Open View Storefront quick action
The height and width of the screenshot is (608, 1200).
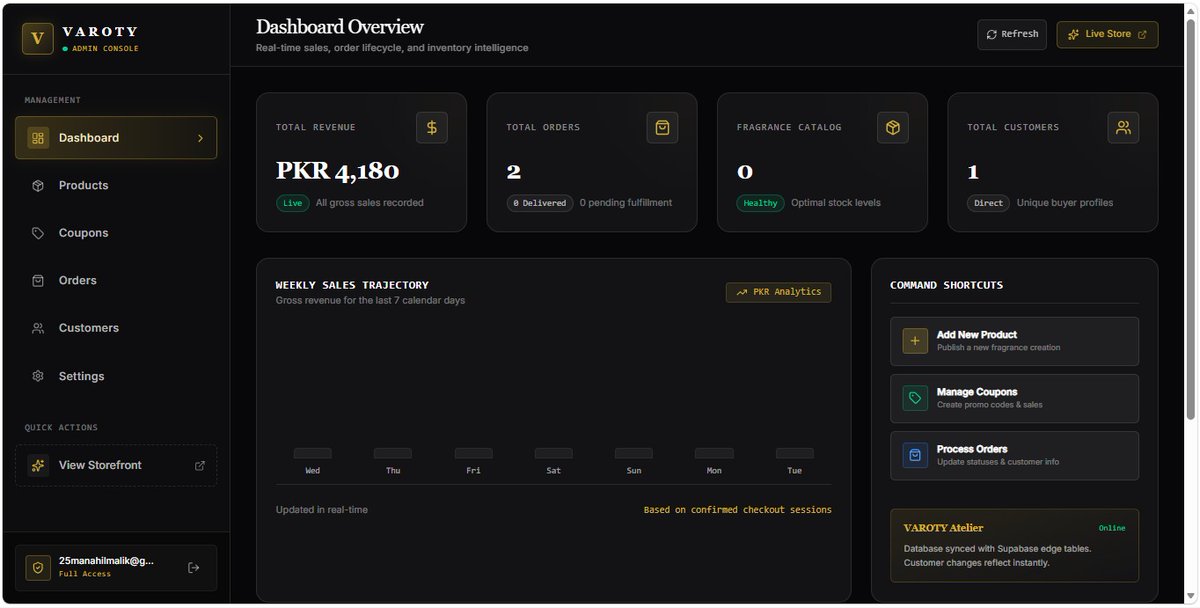pyautogui.click(x=116, y=465)
